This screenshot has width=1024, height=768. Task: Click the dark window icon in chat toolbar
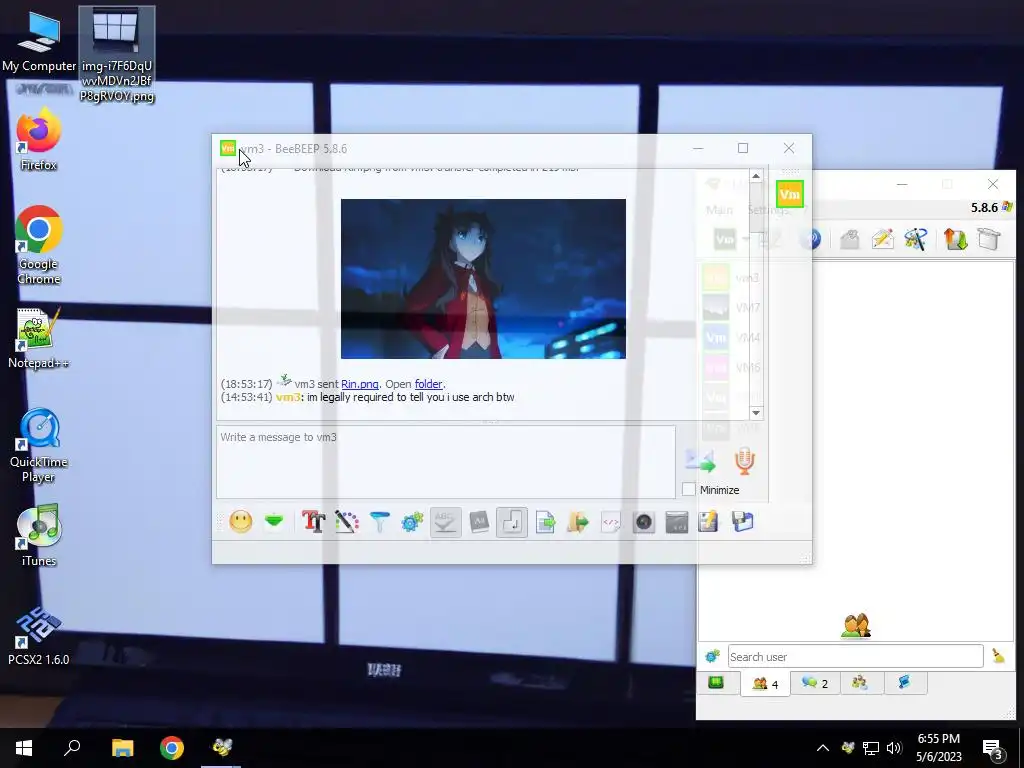(x=677, y=522)
